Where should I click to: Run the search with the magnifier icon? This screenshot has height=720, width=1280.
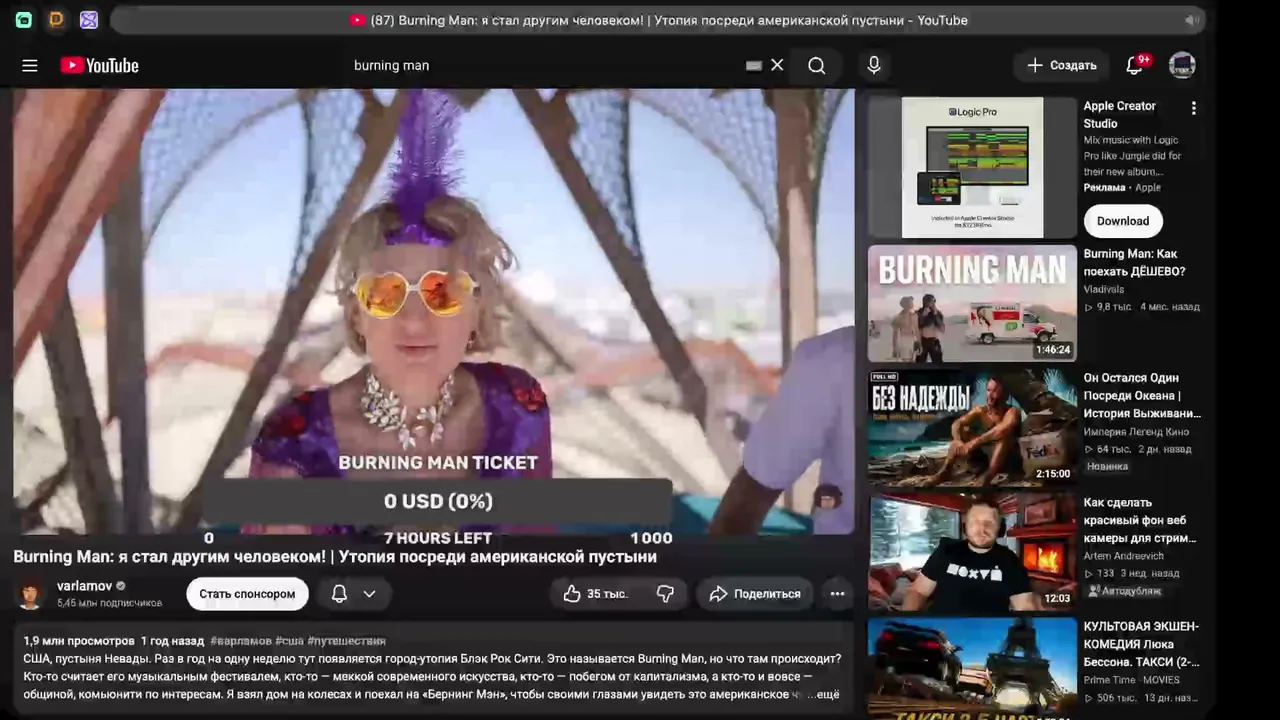(817, 65)
